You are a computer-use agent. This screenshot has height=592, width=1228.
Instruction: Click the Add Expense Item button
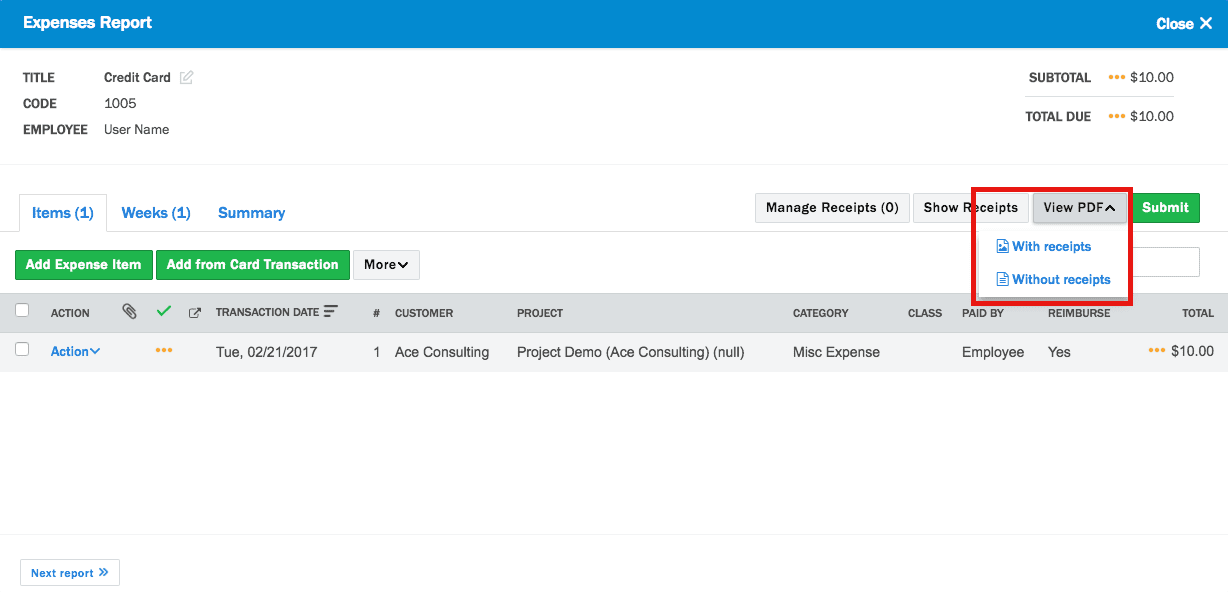coord(84,265)
